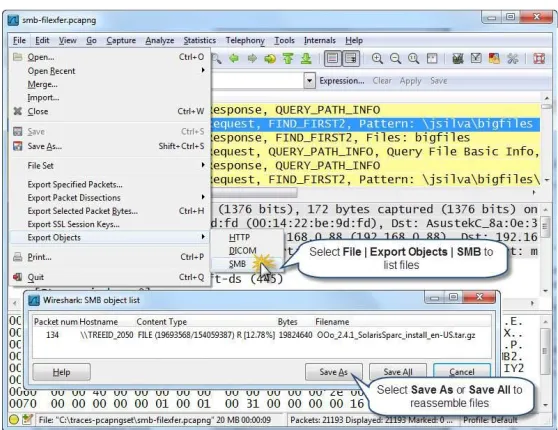The width and height of the screenshot is (558, 430).
Task: Open Capture Filters toolbar icon
Action: coord(458,58)
